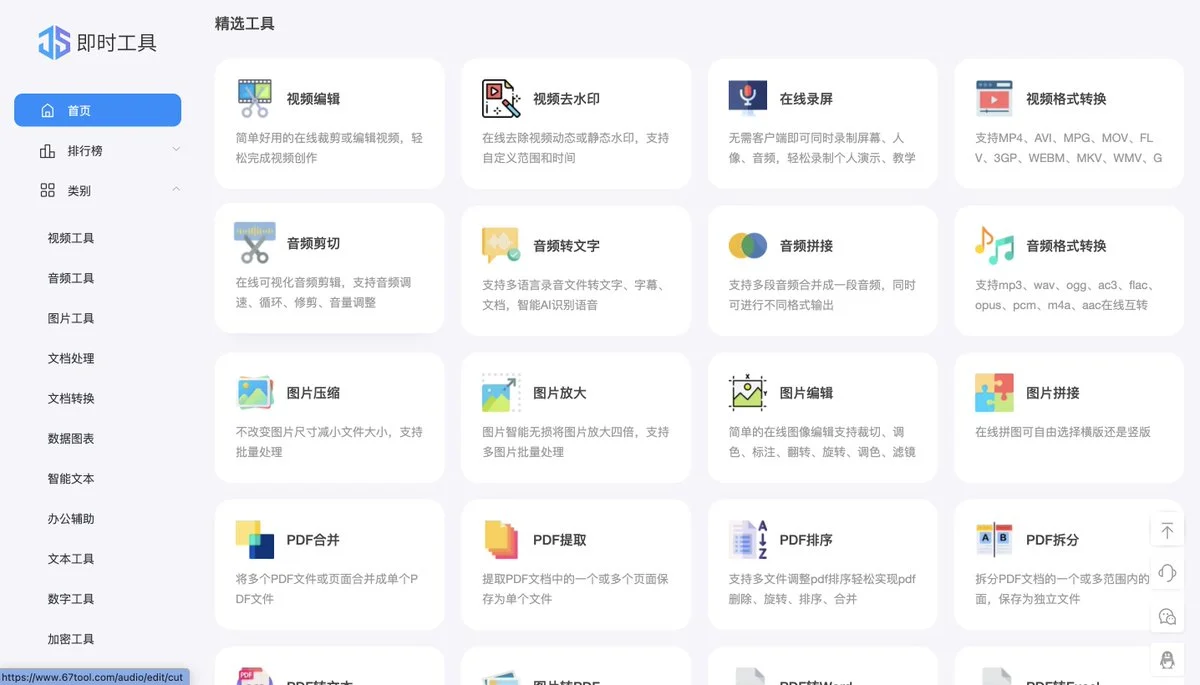The image size is (1200, 685).
Task: Collapse the 类别 category section
Action: (96, 190)
